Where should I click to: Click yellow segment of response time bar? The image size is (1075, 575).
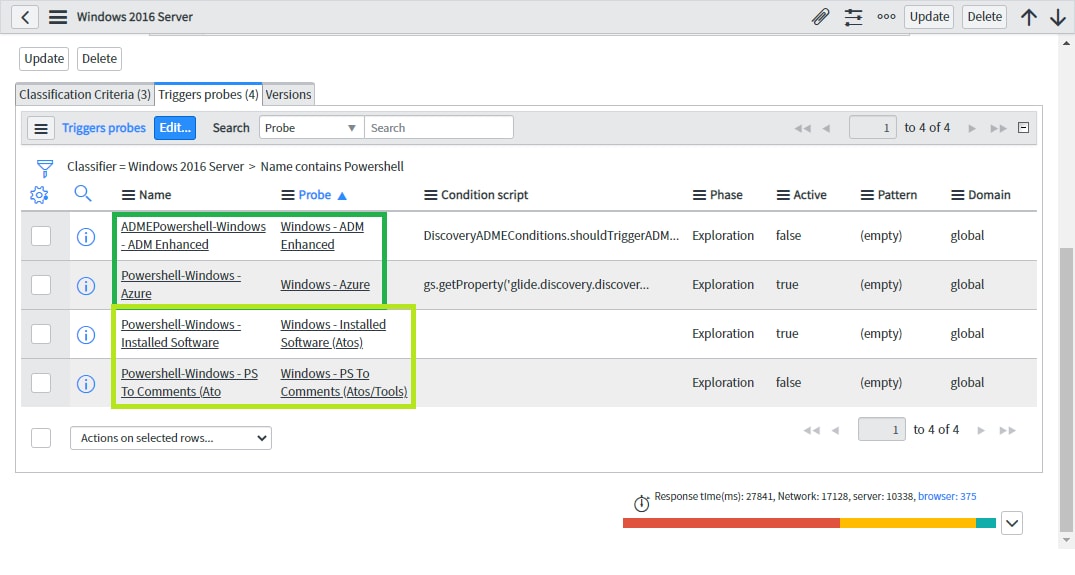pyautogui.click(x=908, y=524)
